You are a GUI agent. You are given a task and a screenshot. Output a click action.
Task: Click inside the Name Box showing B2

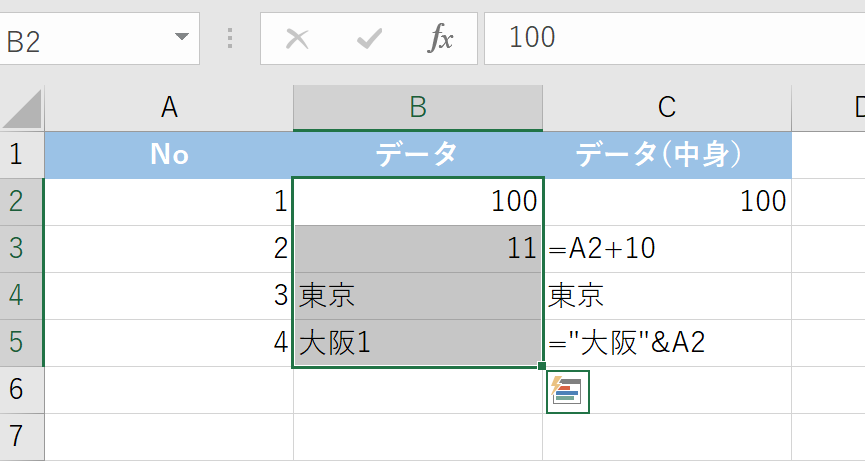pos(80,40)
